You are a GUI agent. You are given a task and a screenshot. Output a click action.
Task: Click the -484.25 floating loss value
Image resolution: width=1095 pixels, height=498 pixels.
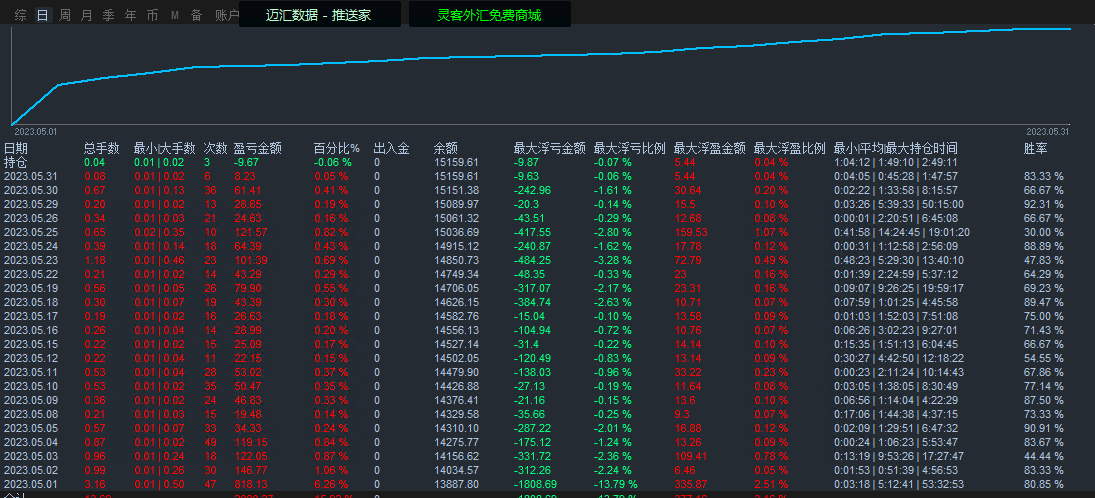(534, 260)
